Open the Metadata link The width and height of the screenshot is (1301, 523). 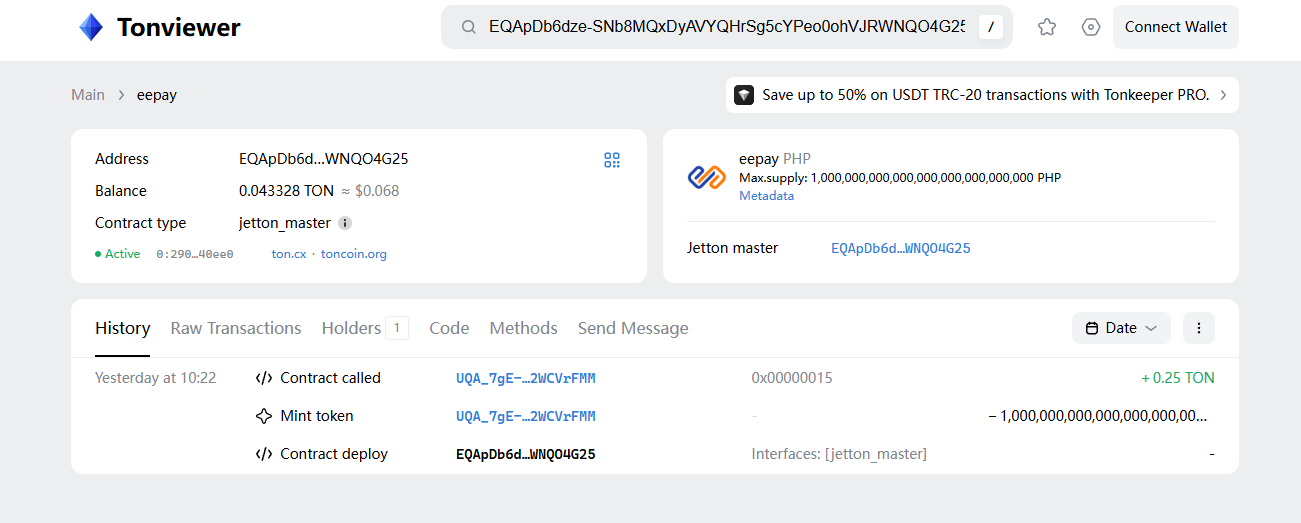[766, 196]
